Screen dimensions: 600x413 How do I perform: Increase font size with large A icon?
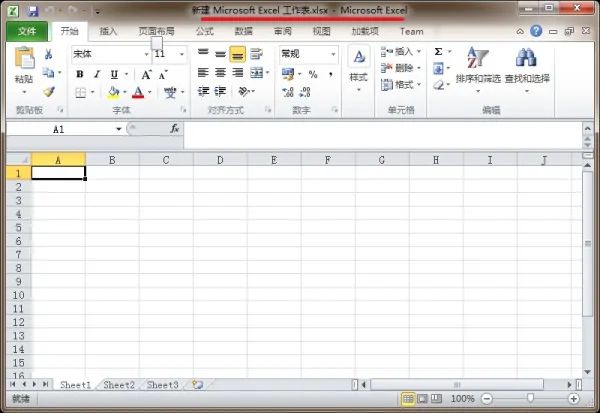click(x=146, y=75)
